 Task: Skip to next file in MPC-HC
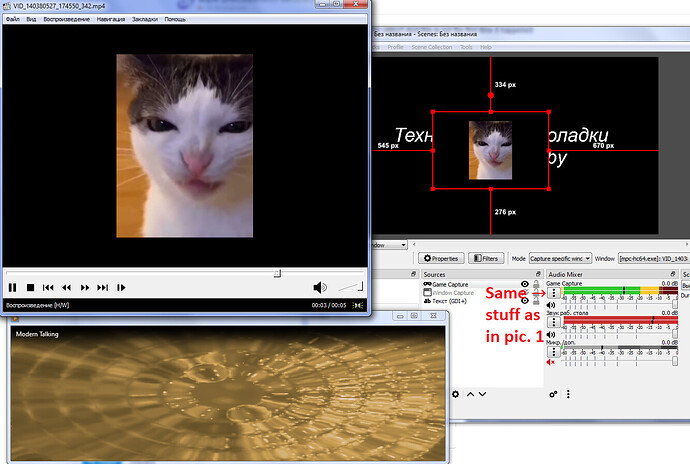coord(103,287)
